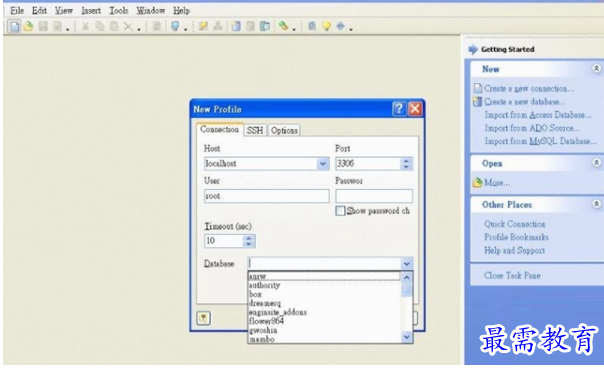Switch to the Options tab
Image resolution: width=604 pixels, height=371 pixels.
[x=284, y=130]
